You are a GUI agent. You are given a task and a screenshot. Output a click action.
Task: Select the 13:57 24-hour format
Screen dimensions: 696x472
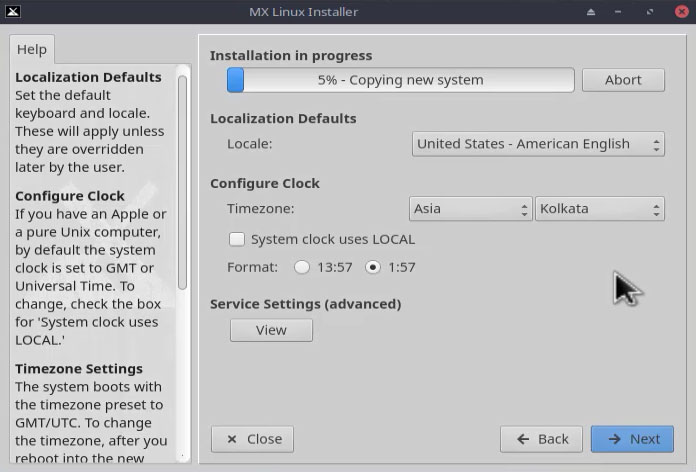[x=302, y=267]
